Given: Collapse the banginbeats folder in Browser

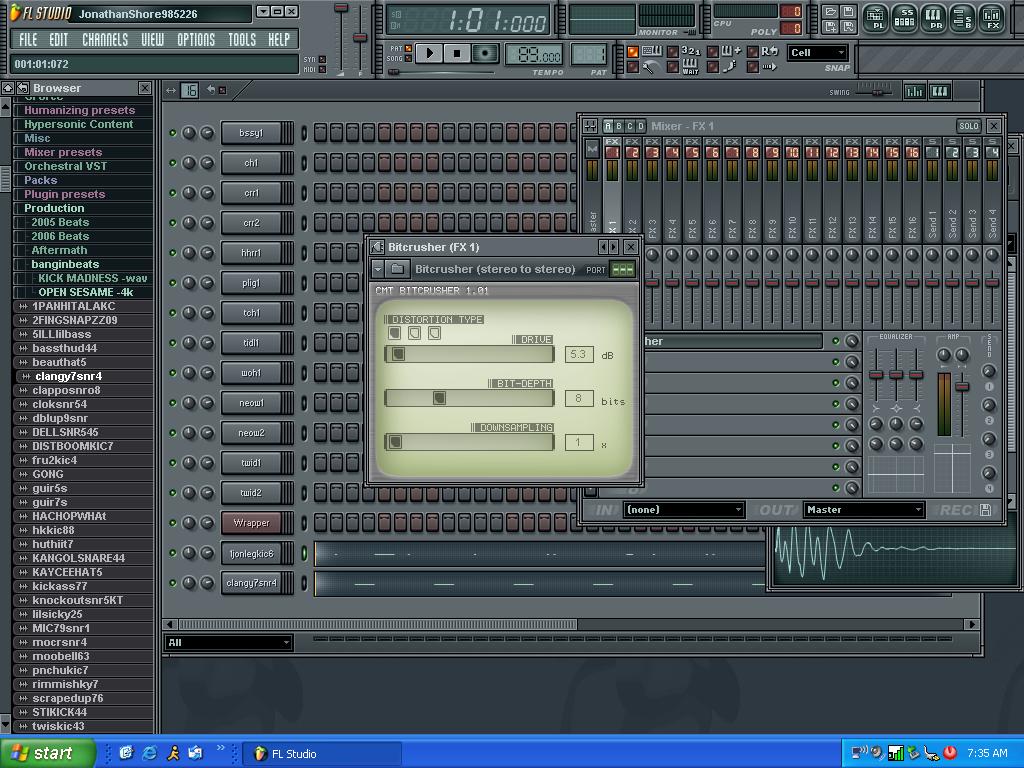Looking at the screenshot, I should coord(65,264).
